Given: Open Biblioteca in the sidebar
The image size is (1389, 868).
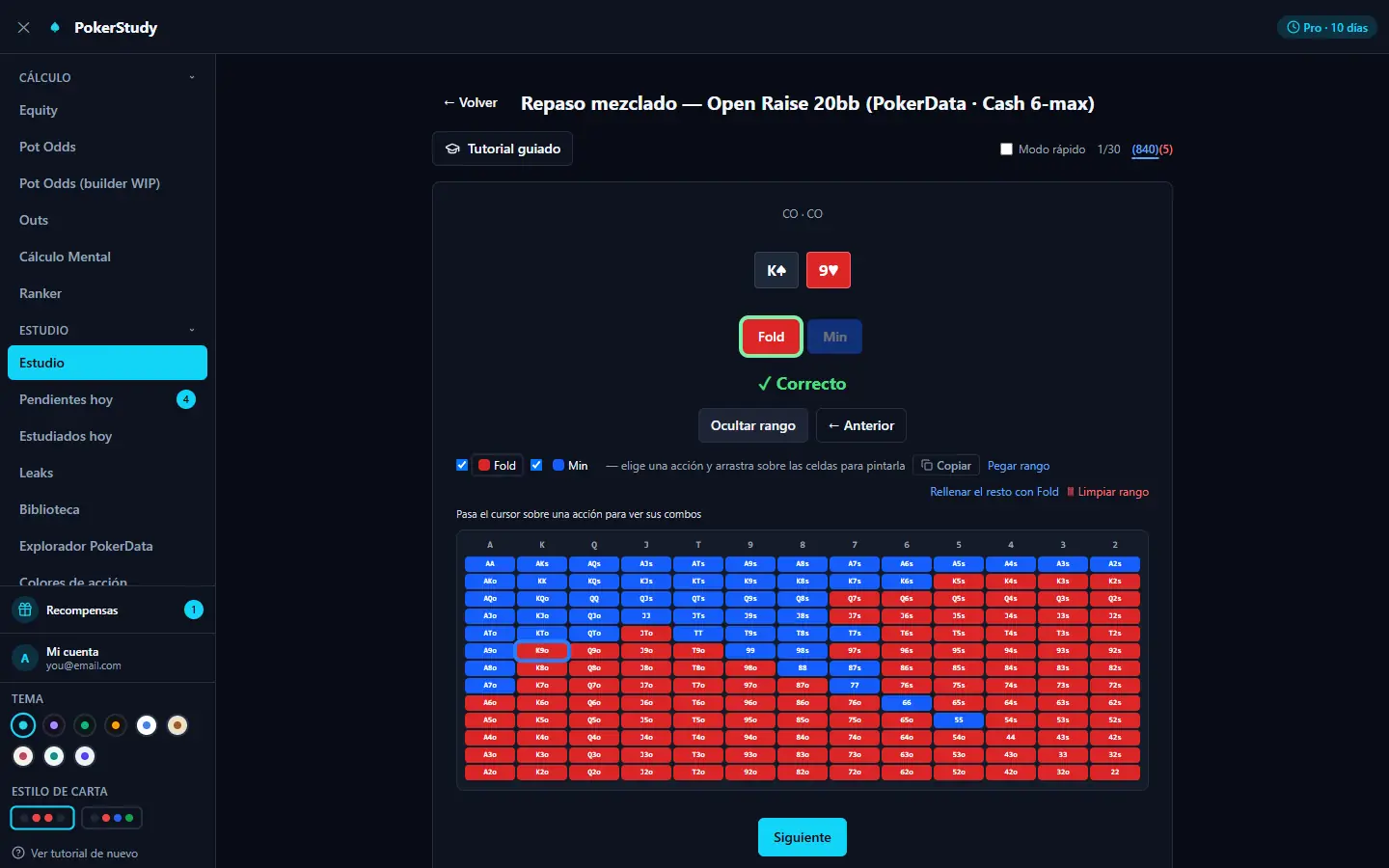Looking at the screenshot, I should 107,509.
